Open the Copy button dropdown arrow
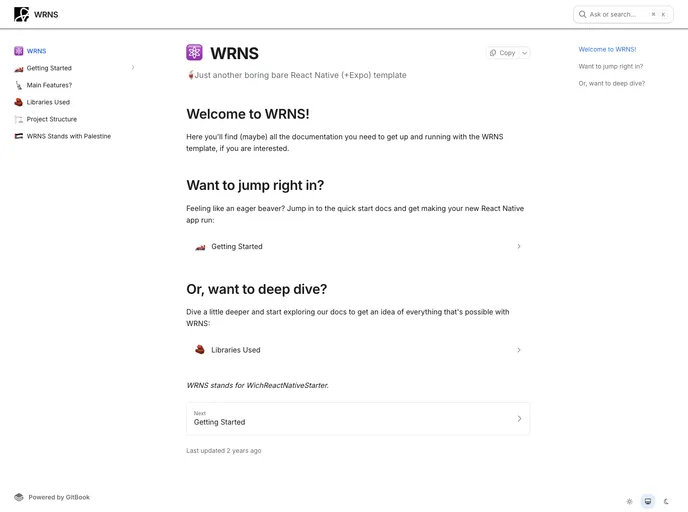This screenshot has width=688, height=512. pos(524,53)
